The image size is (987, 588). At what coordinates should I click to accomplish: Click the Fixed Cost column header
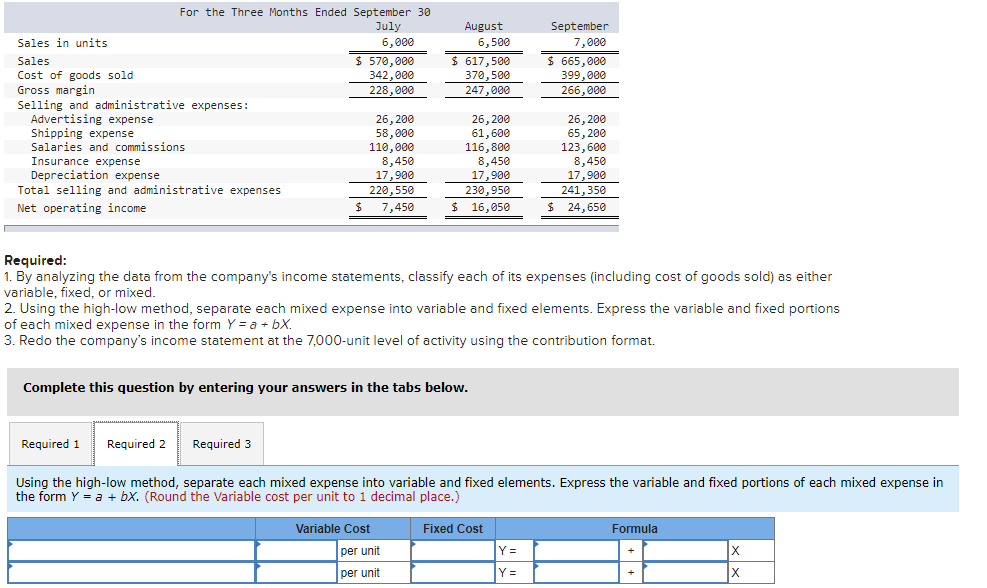(x=453, y=528)
